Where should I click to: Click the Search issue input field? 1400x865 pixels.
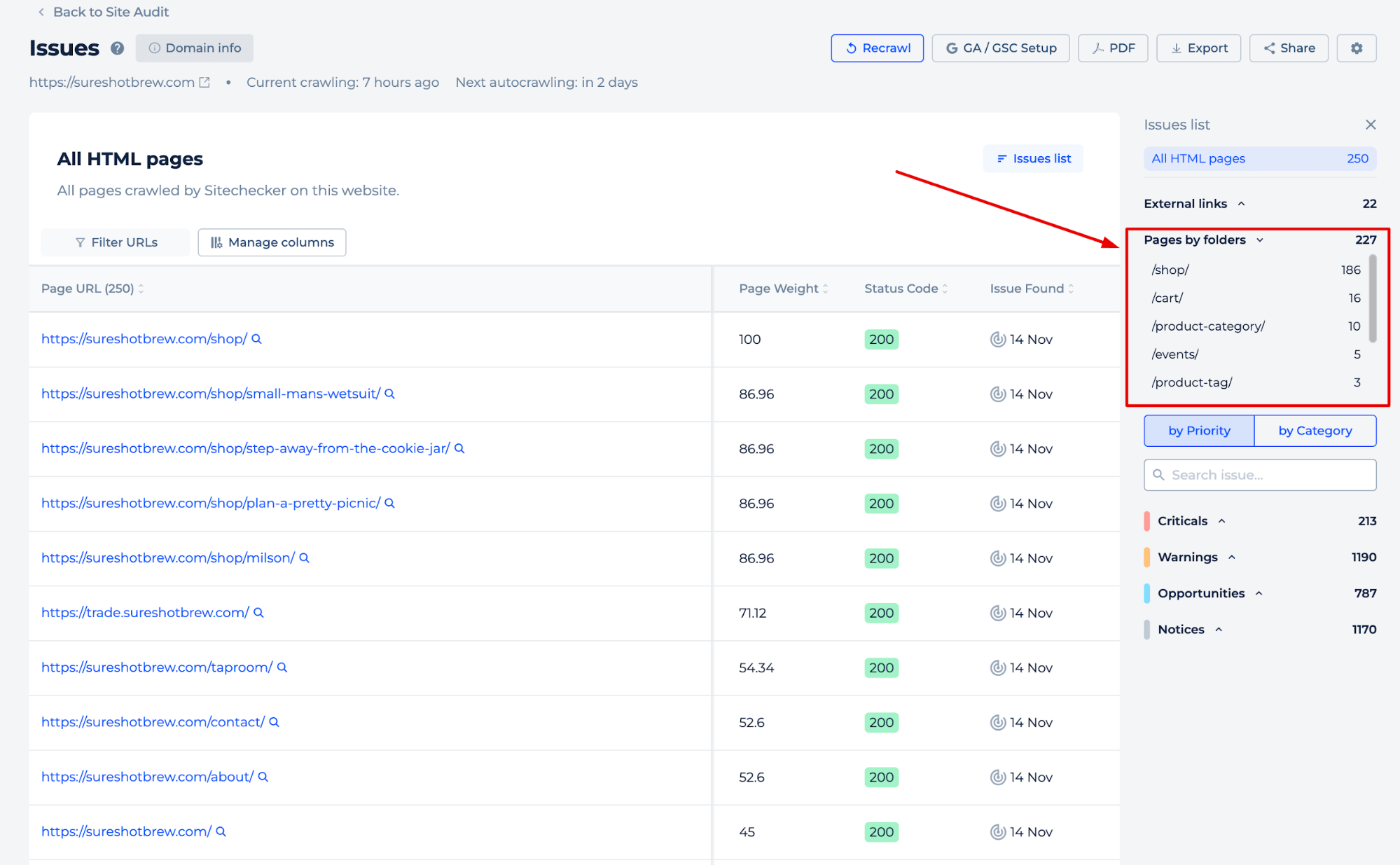(1260, 474)
